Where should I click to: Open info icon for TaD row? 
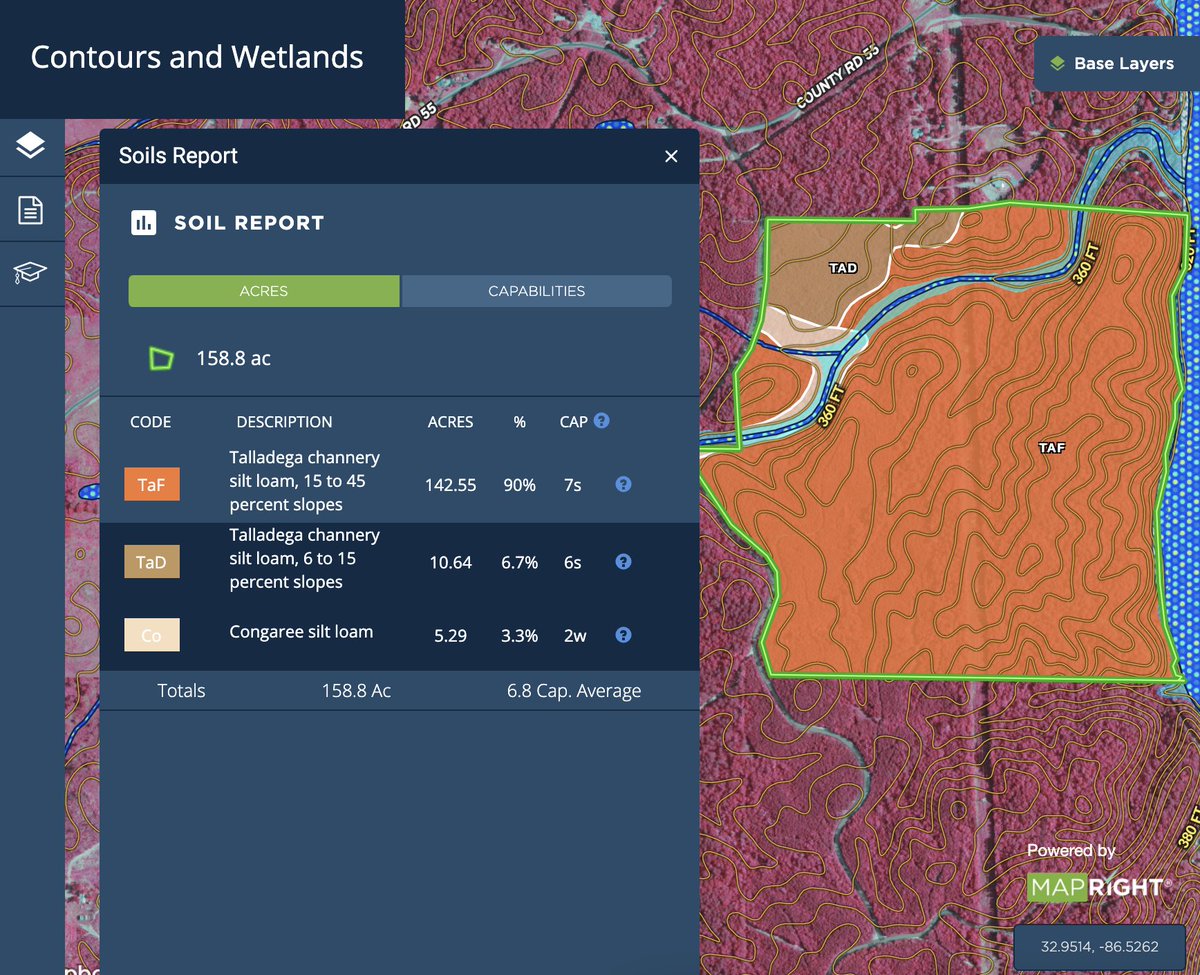click(x=623, y=562)
